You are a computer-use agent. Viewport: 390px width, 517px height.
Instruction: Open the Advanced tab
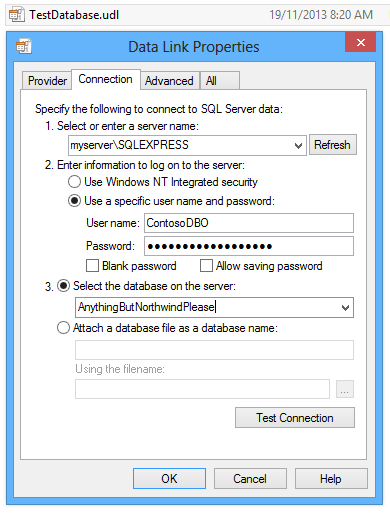[169, 81]
